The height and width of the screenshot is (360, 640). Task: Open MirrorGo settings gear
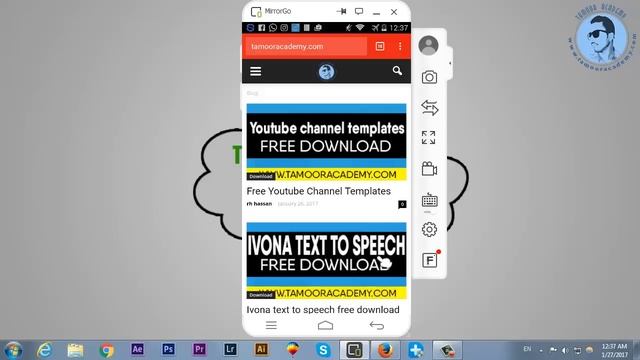coord(429,229)
